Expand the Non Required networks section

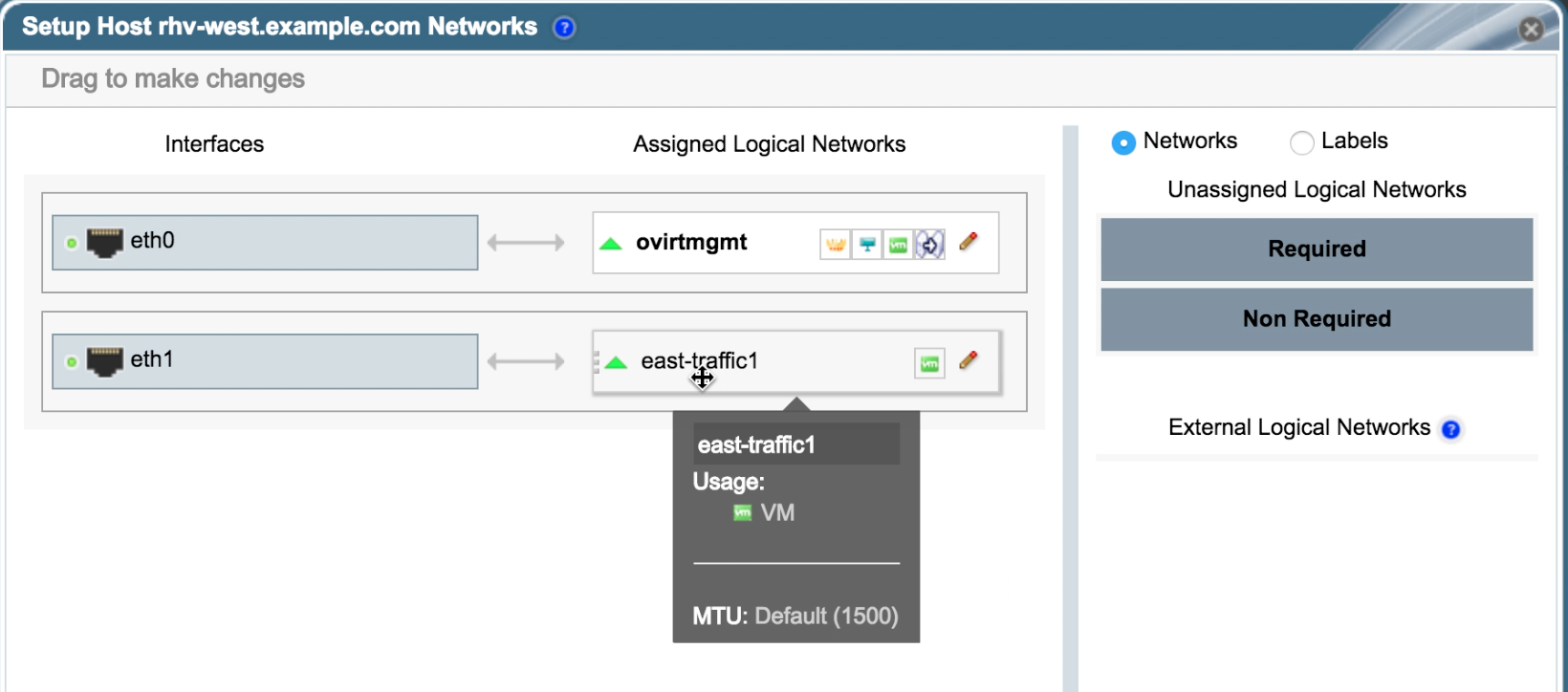1317,319
